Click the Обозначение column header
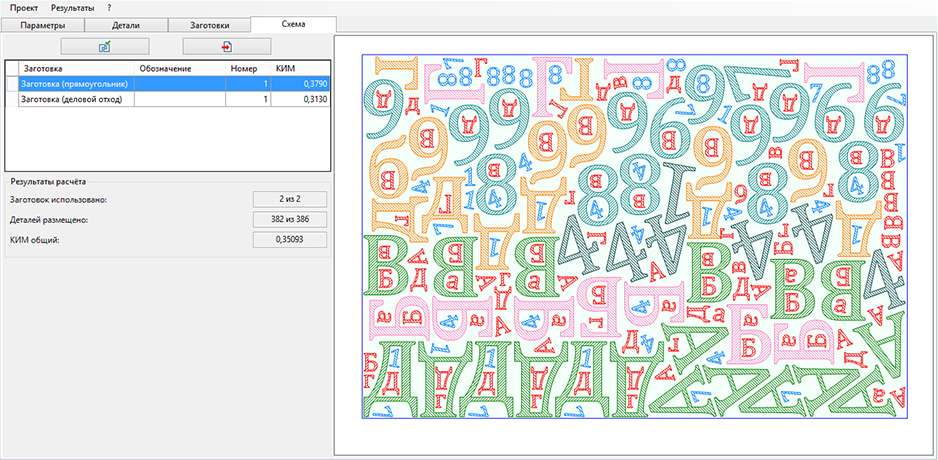The height and width of the screenshot is (460, 938). (180, 69)
